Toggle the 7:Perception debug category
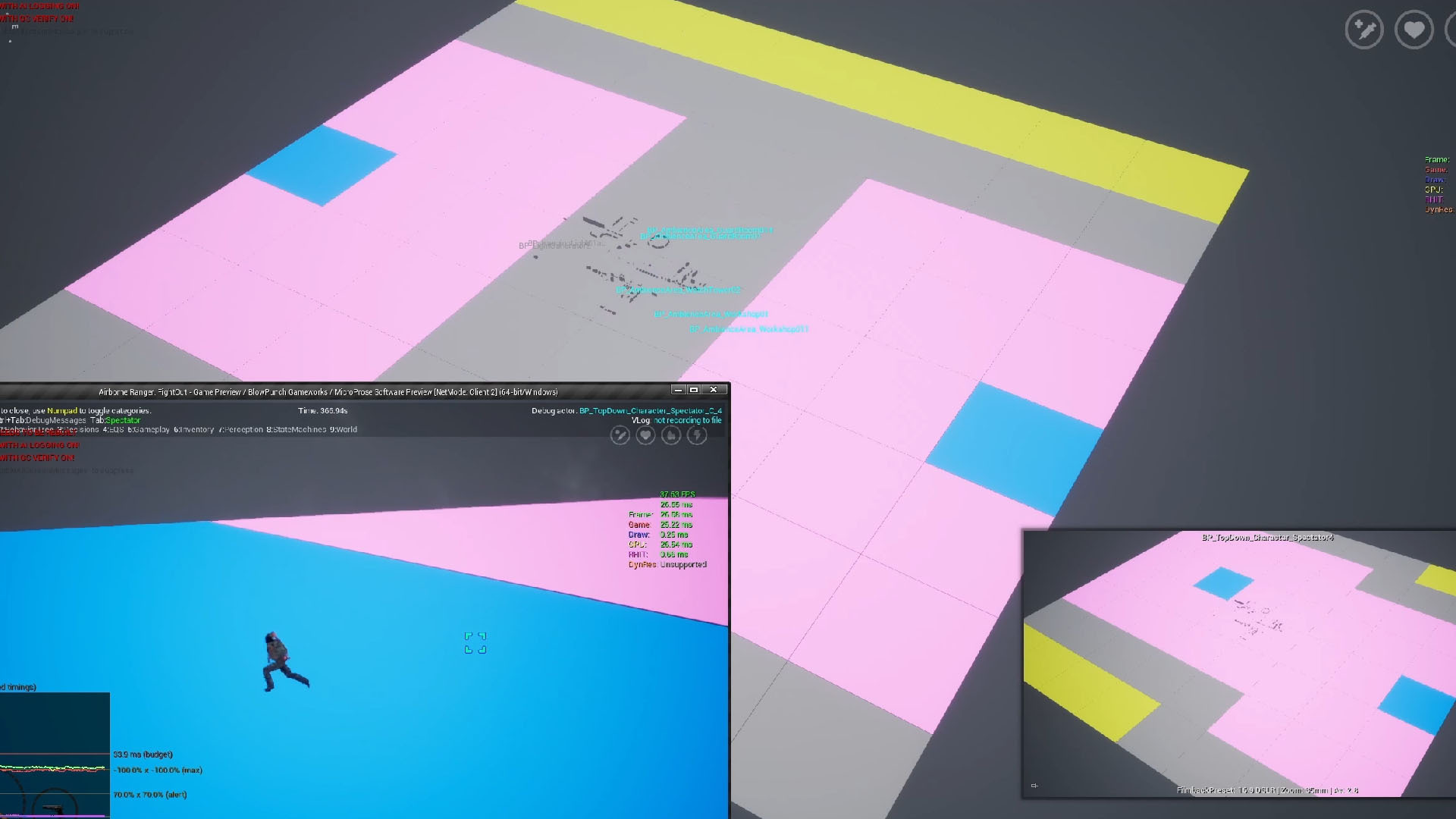Screen dimensions: 1456x819 click(x=240, y=430)
